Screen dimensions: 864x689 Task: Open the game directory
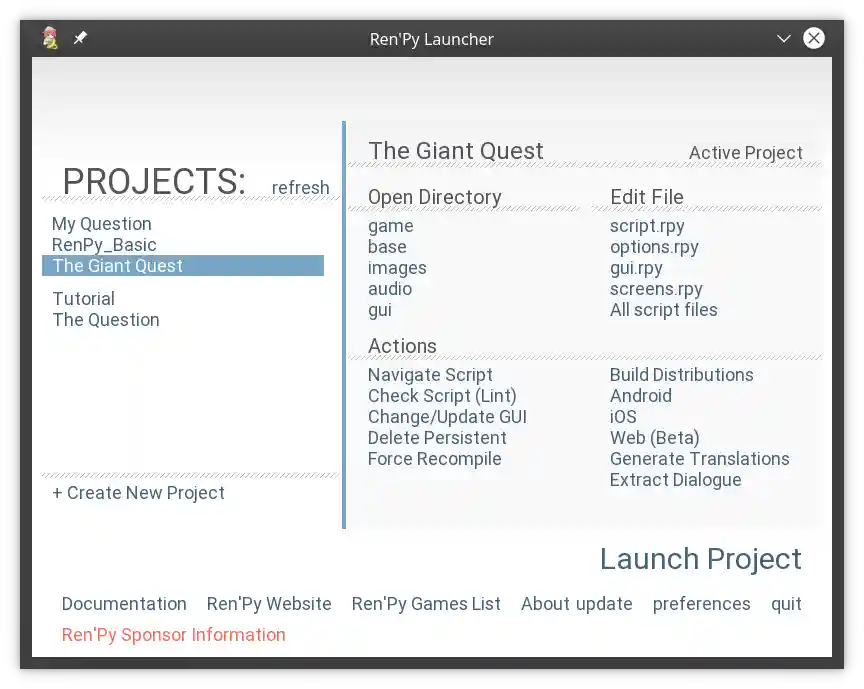pos(390,225)
